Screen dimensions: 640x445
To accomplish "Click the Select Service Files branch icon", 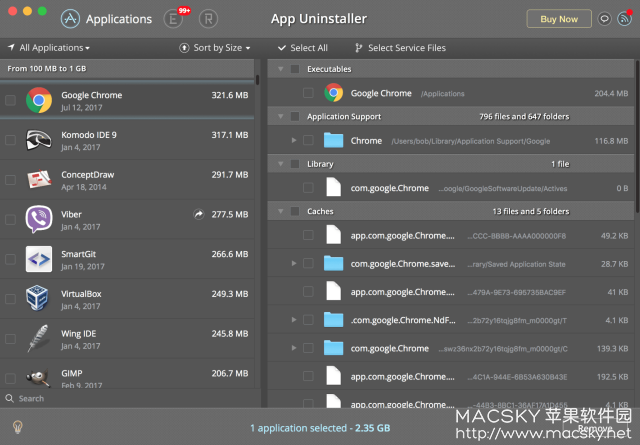I will click(358, 48).
